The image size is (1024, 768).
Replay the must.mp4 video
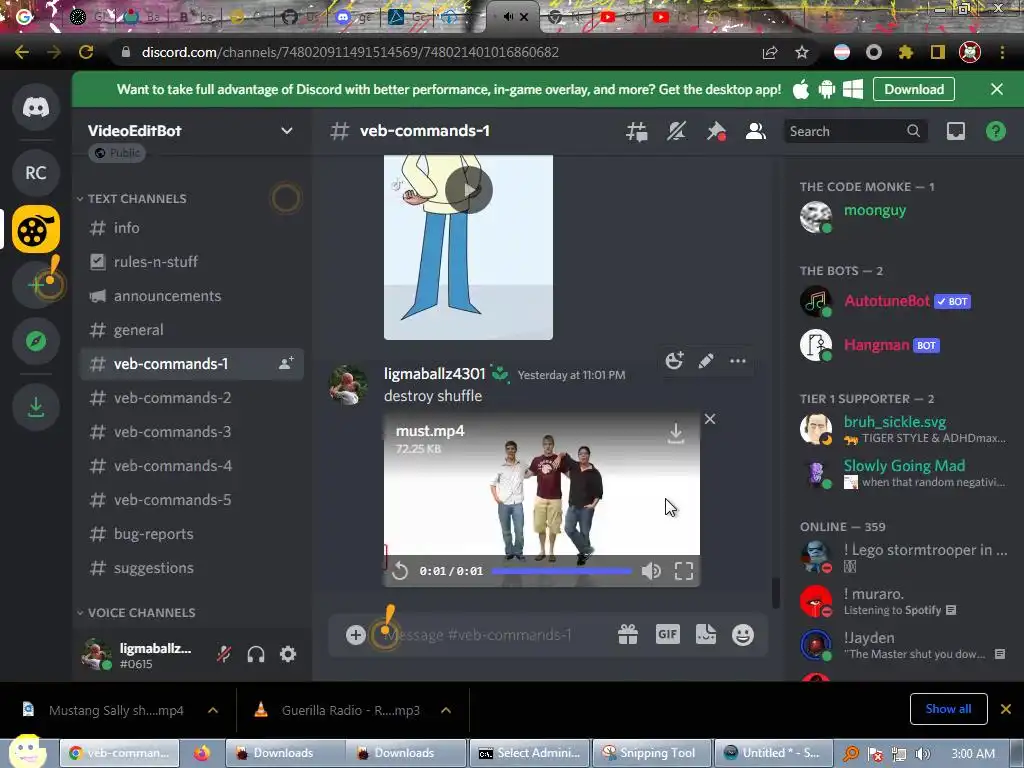point(400,571)
